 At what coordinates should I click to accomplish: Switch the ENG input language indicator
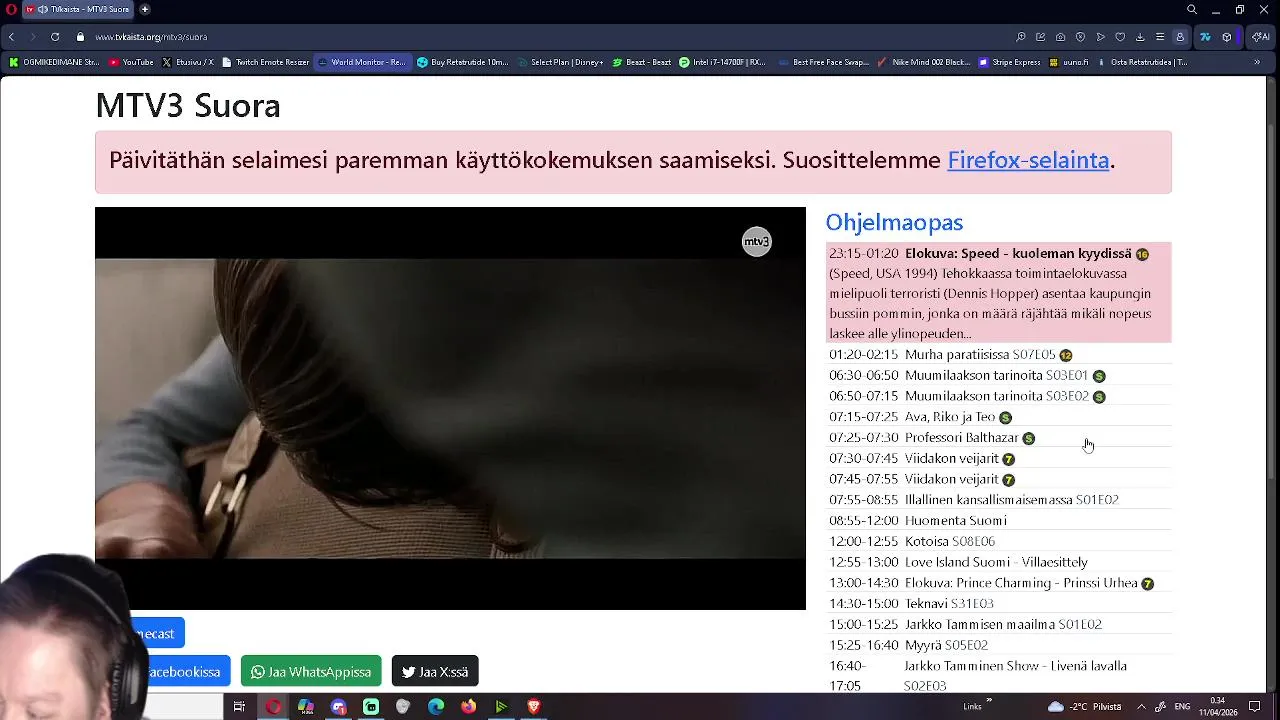[x=1182, y=706]
